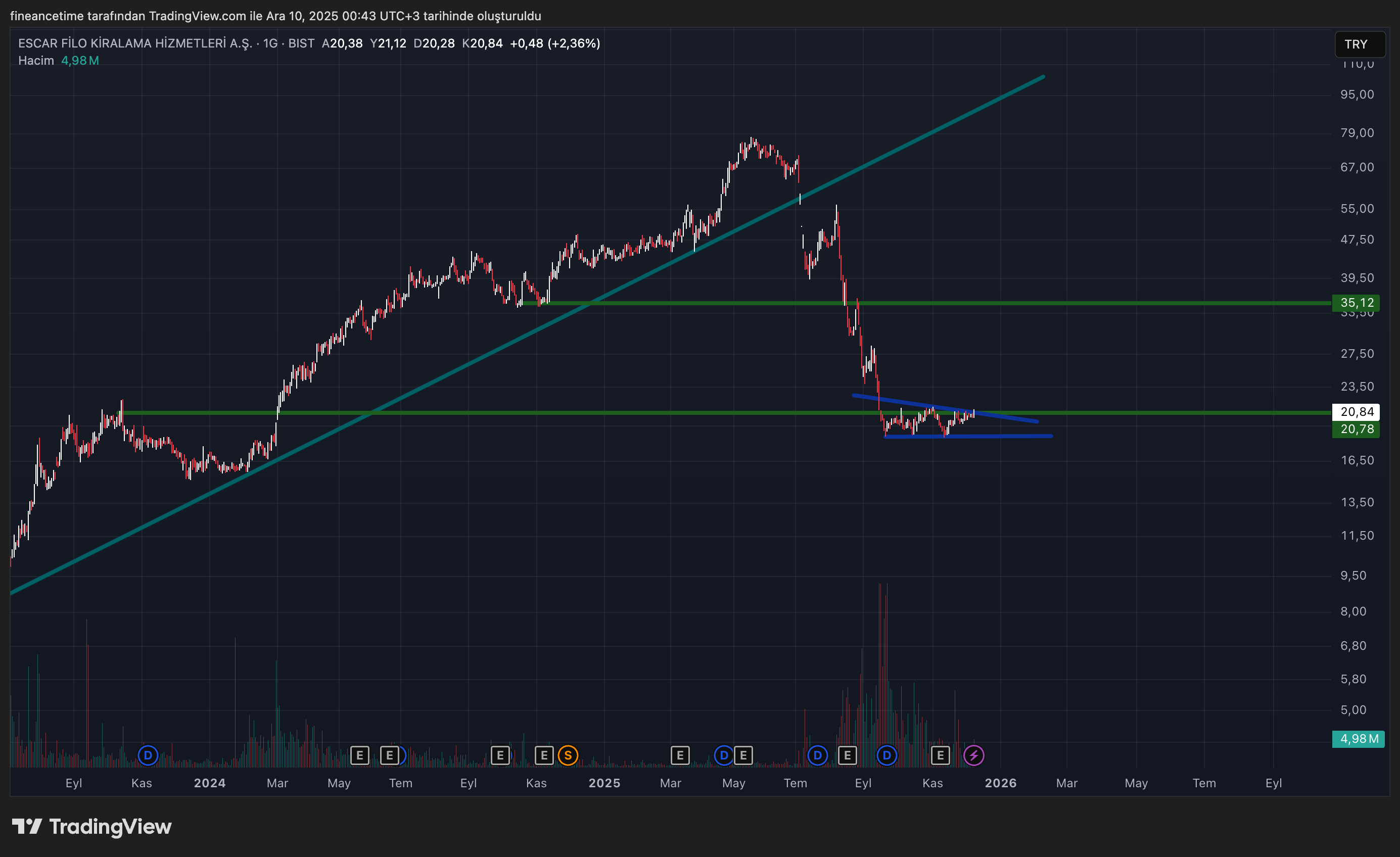Click the E earnings marker near Mar 2025
This screenshot has height=857, width=1400.
click(x=680, y=755)
